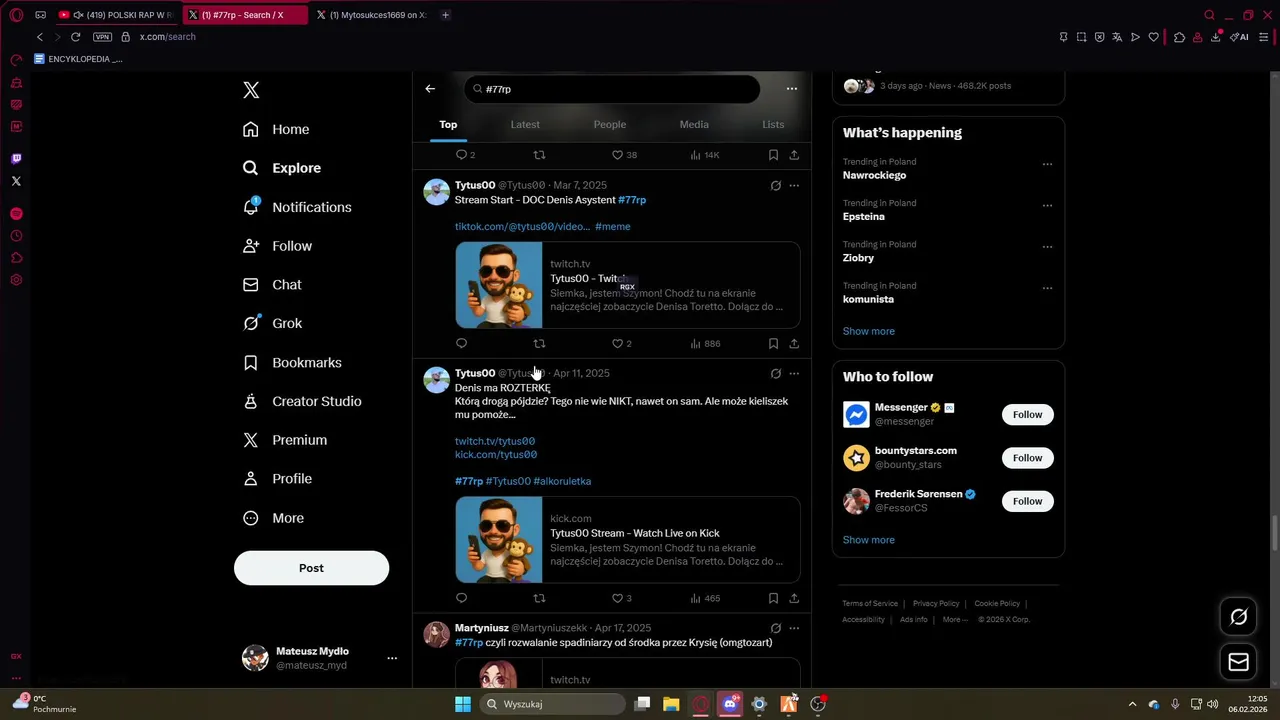1280x720 pixels.
Task: Click the X logo in sidebar
Action: coord(251,90)
